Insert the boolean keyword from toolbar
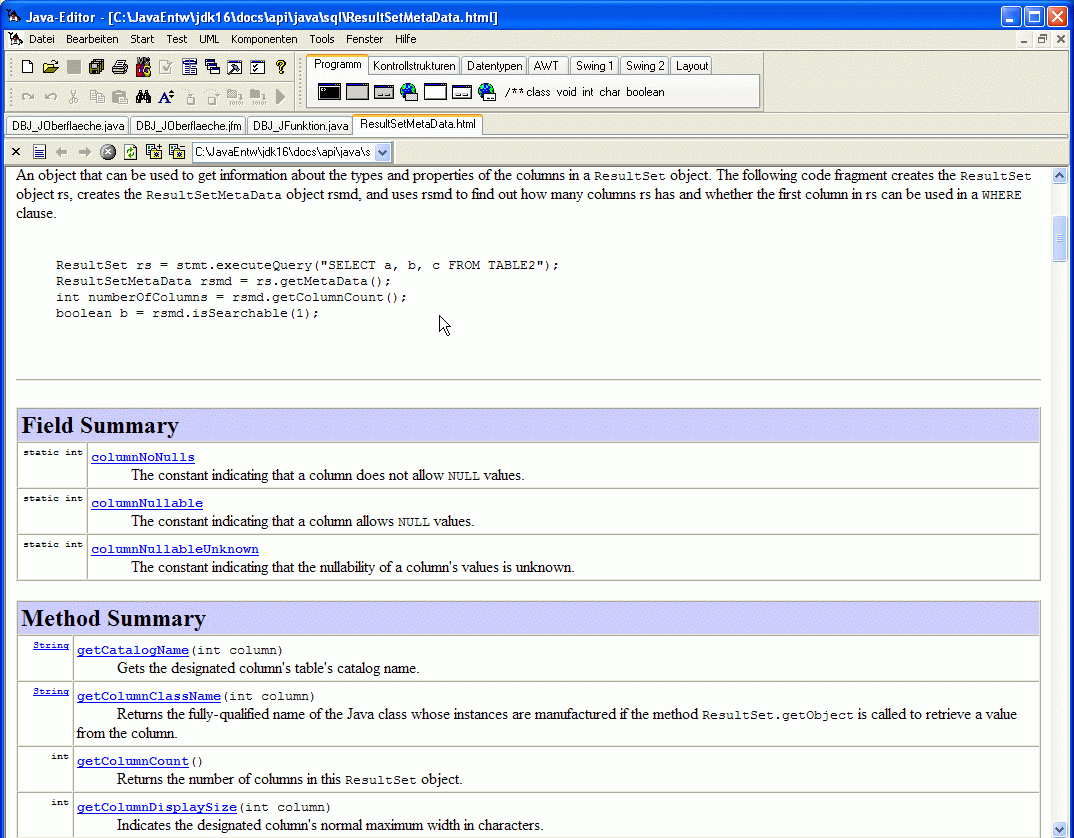This screenshot has height=838, width=1074. click(x=645, y=92)
